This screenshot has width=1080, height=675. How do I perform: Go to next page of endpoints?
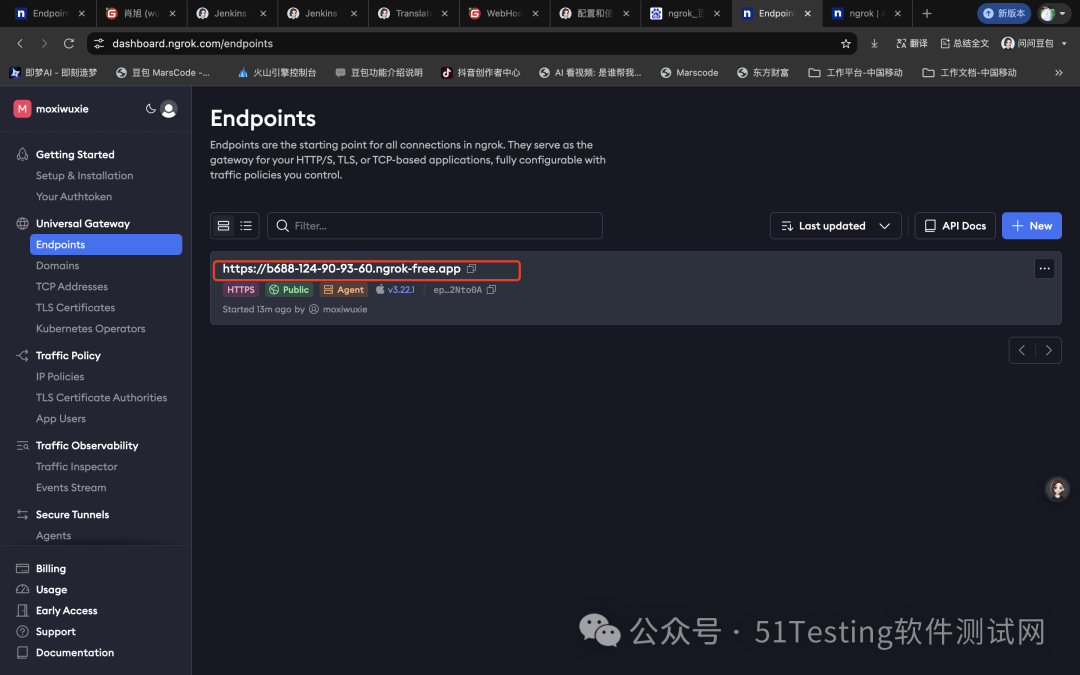1048,351
